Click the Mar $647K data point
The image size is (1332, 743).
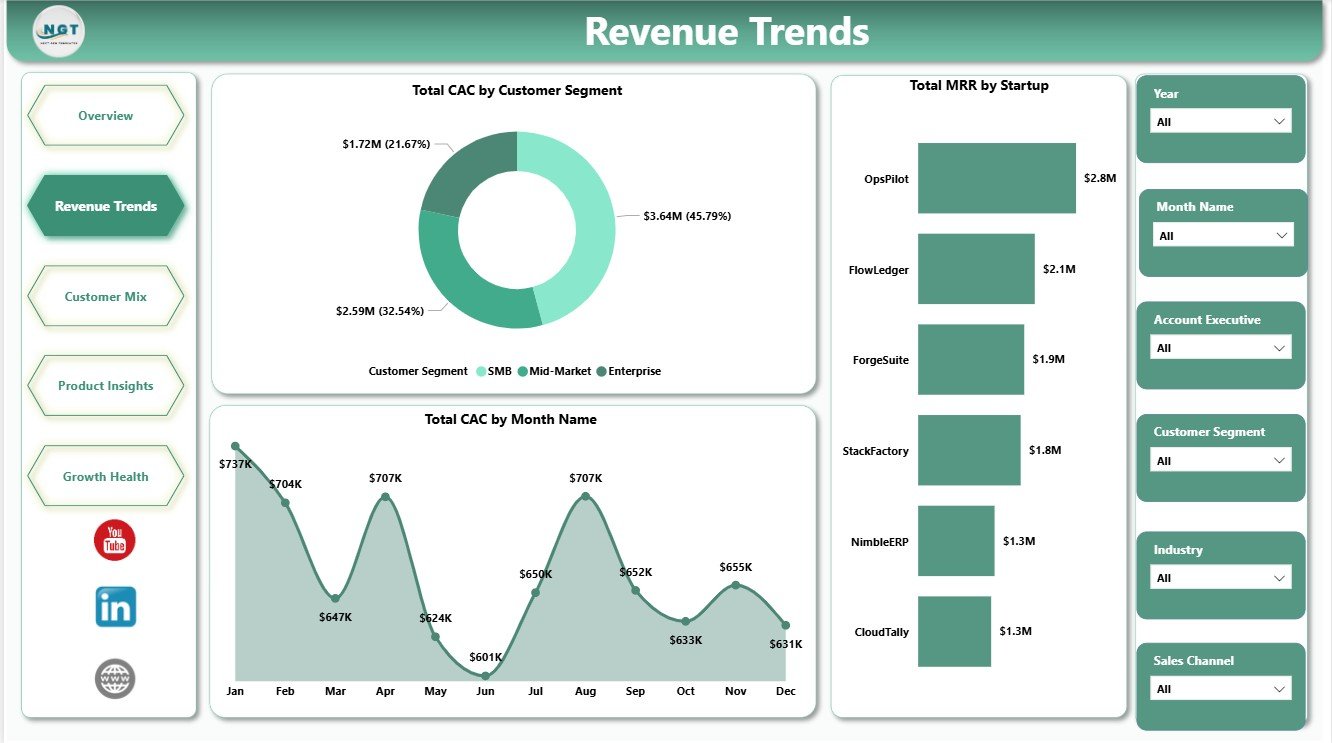335,598
